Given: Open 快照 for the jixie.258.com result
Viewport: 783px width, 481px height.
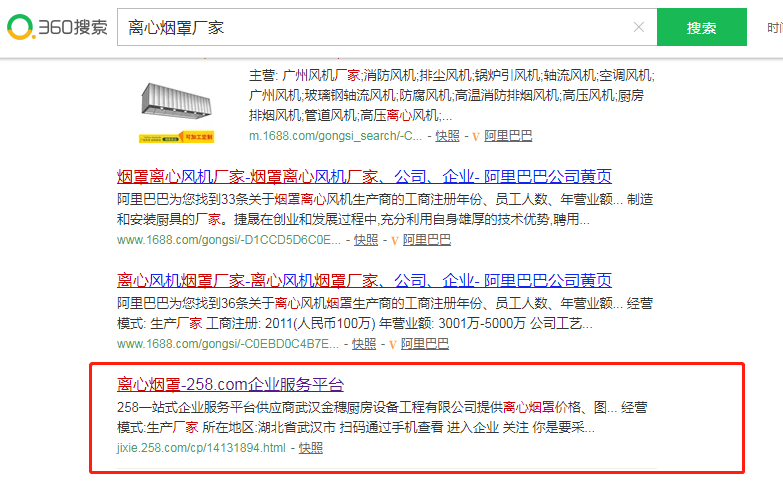Looking at the screenshot, I should tap(311, 448).
